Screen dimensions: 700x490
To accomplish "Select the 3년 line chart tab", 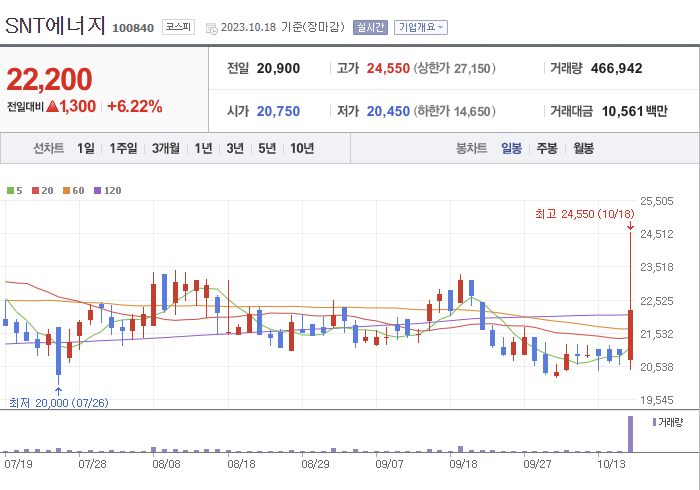I will (235, 148).
